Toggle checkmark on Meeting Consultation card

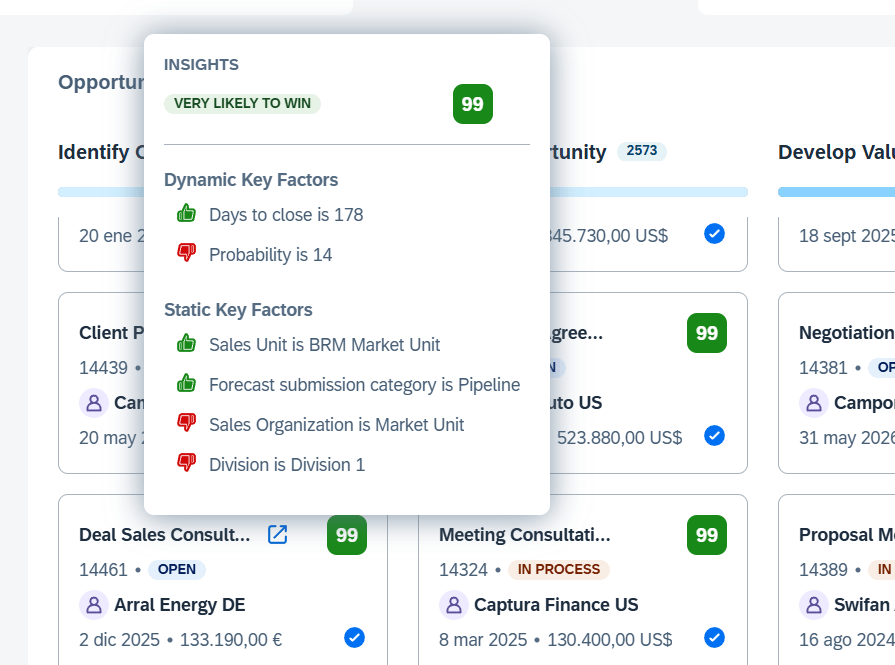click(x=714, y=638)
